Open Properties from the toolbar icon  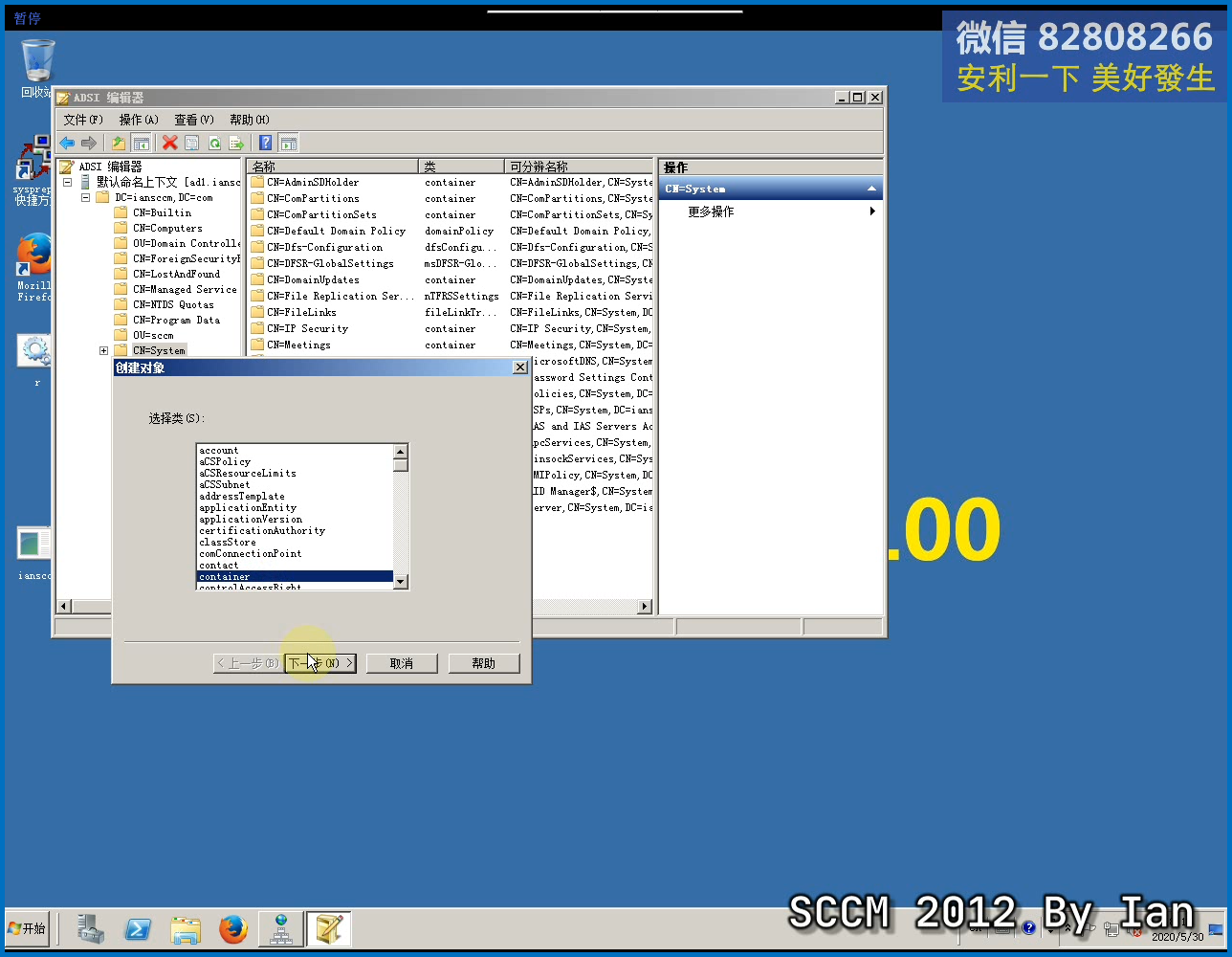192,143
